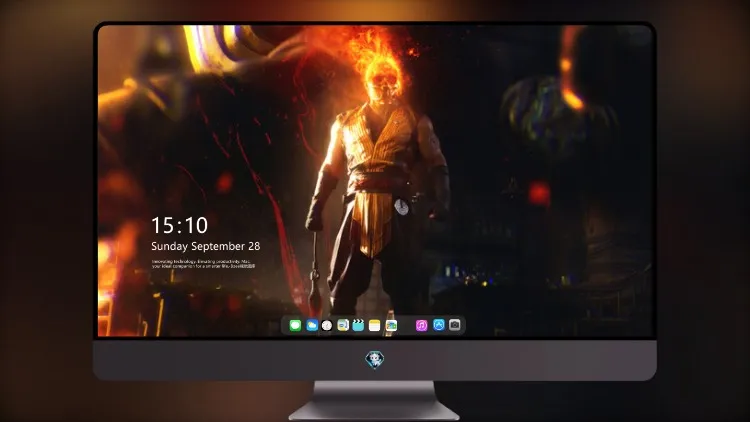750x422 pixels.
Task: Click the 15:10 clock widget
Action: click(179, 225)
